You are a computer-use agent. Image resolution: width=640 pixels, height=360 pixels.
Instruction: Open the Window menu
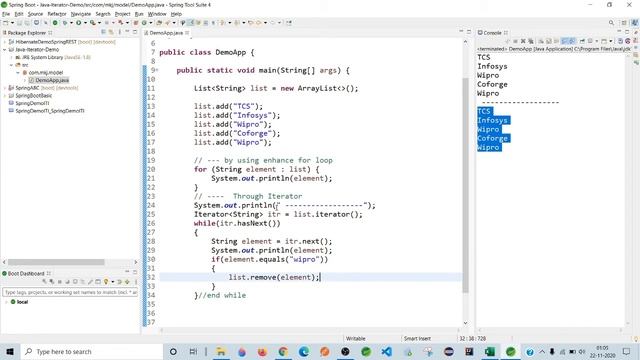[x=157, y=14]
